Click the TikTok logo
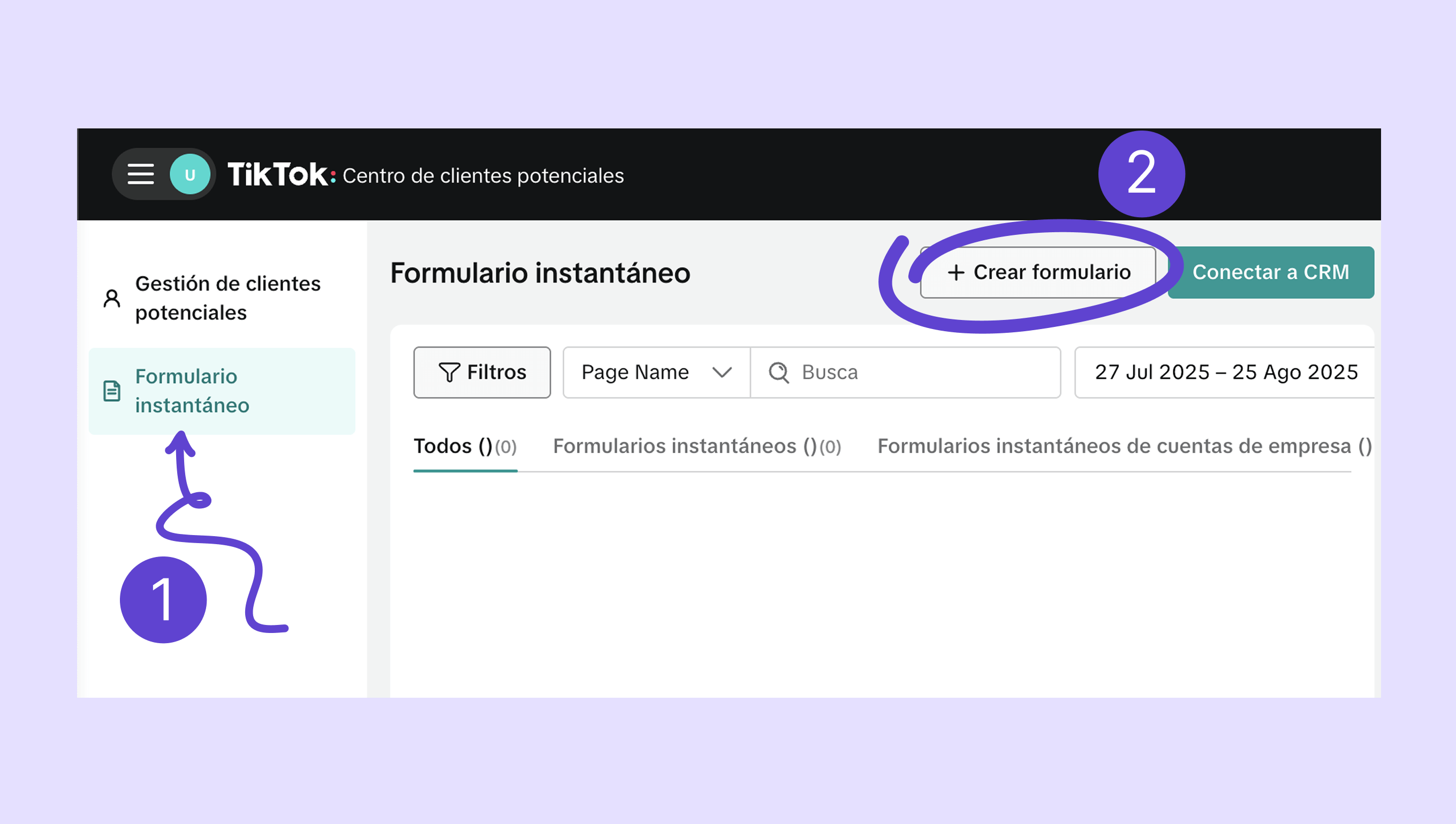The height and width of the screenshot is (824, 1456). pyautogui.click(x=282, y=174)
